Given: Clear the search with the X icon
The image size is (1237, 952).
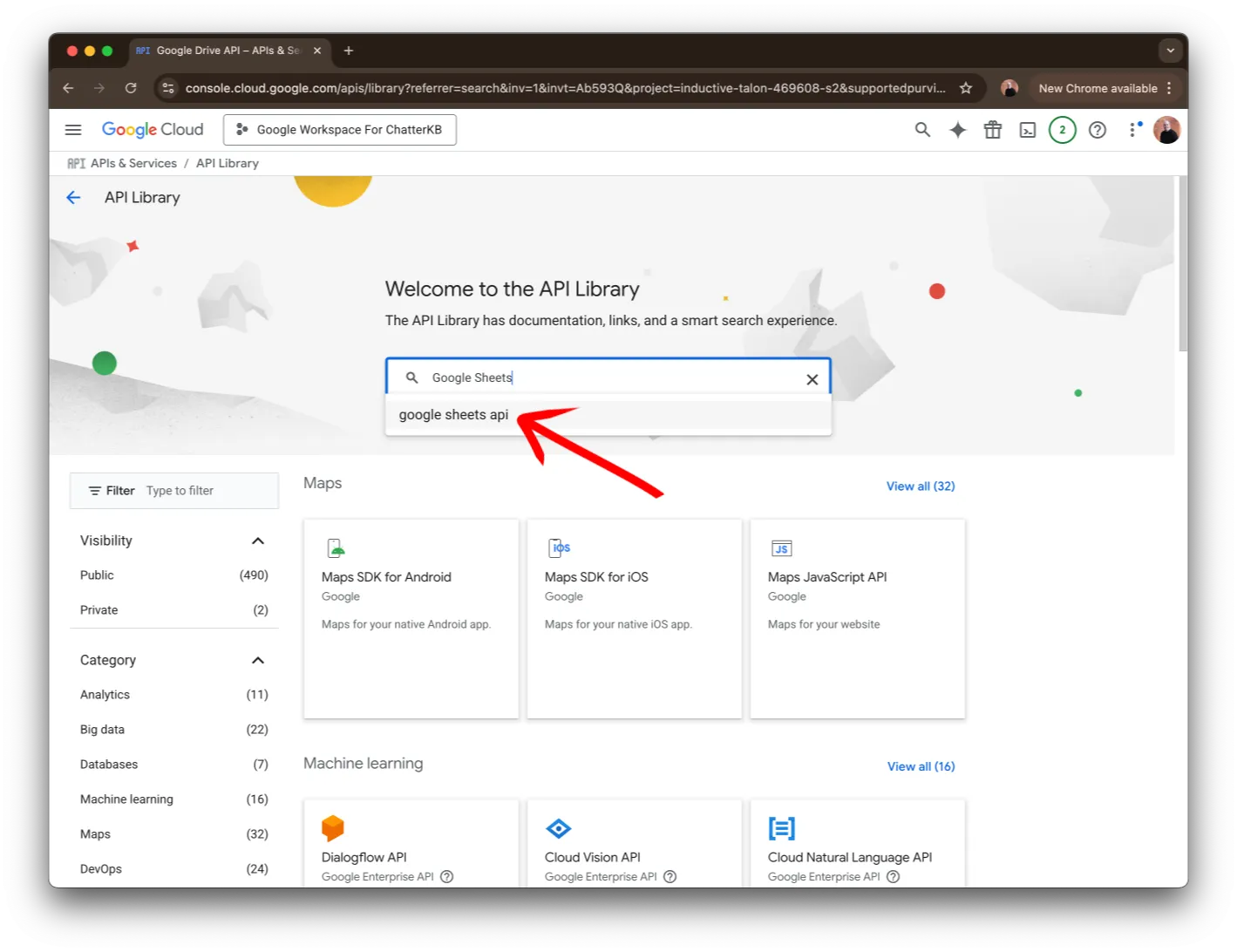Looking at the screenshot, I should point(812,379).
